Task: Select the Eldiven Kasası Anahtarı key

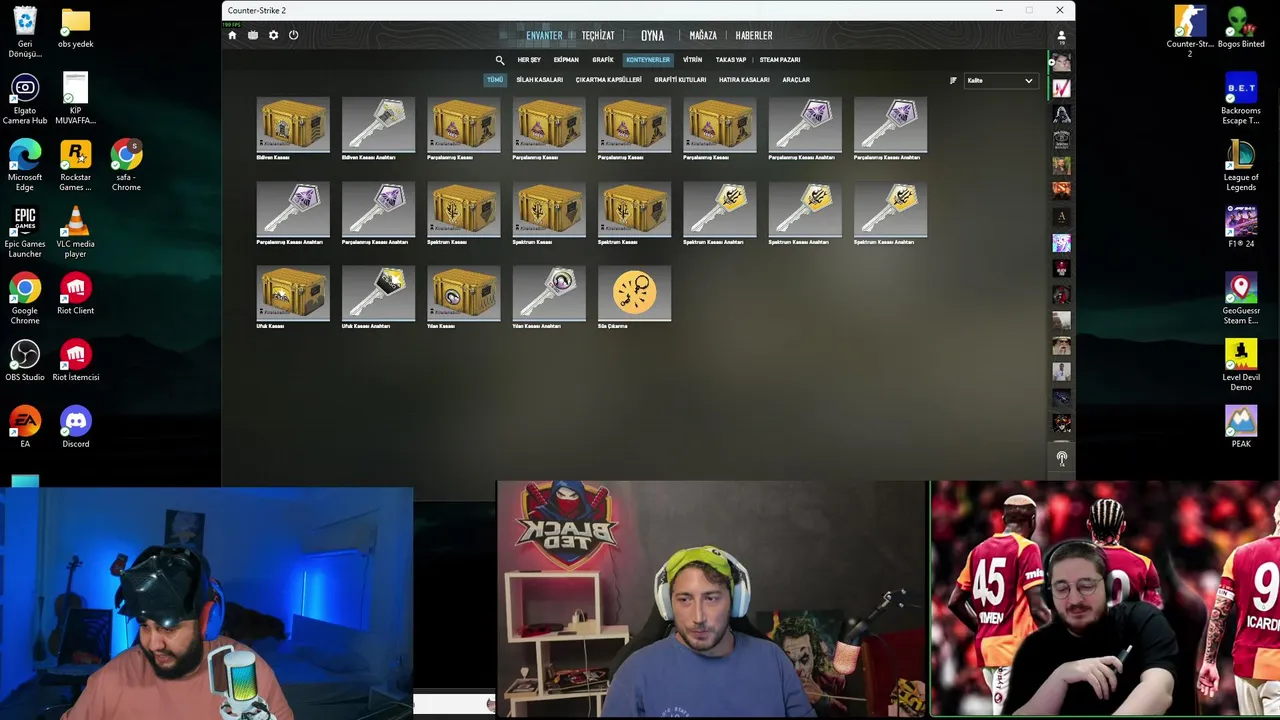Action: [x=378, y=129]
